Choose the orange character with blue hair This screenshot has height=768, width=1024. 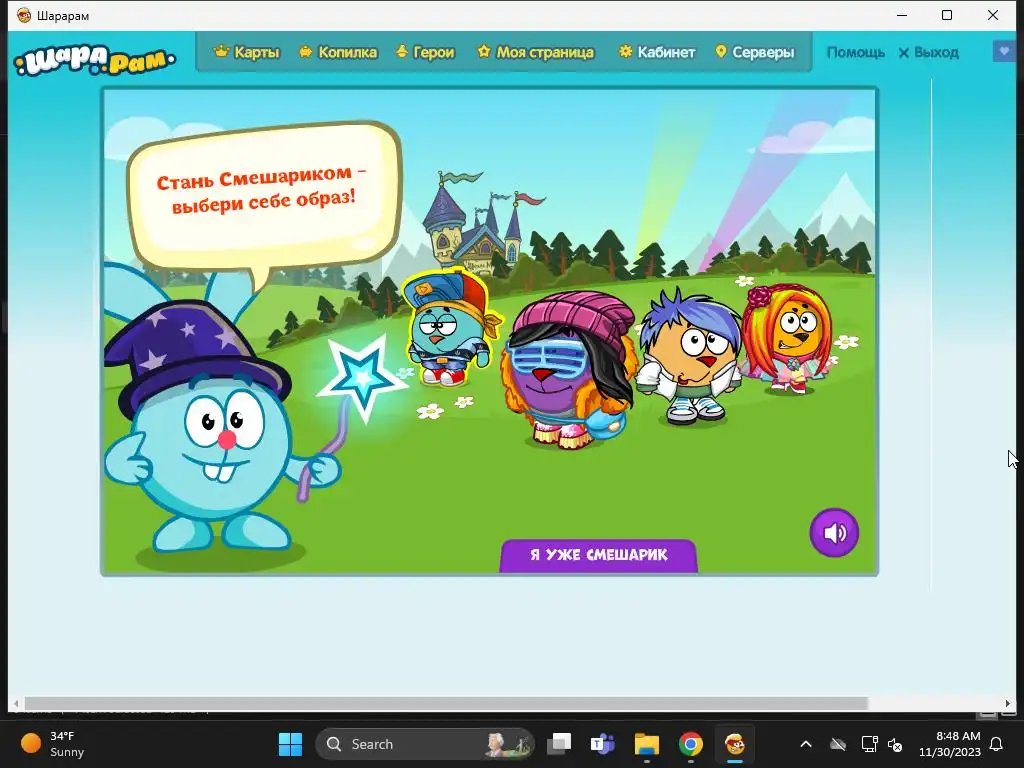click(689, 356)
